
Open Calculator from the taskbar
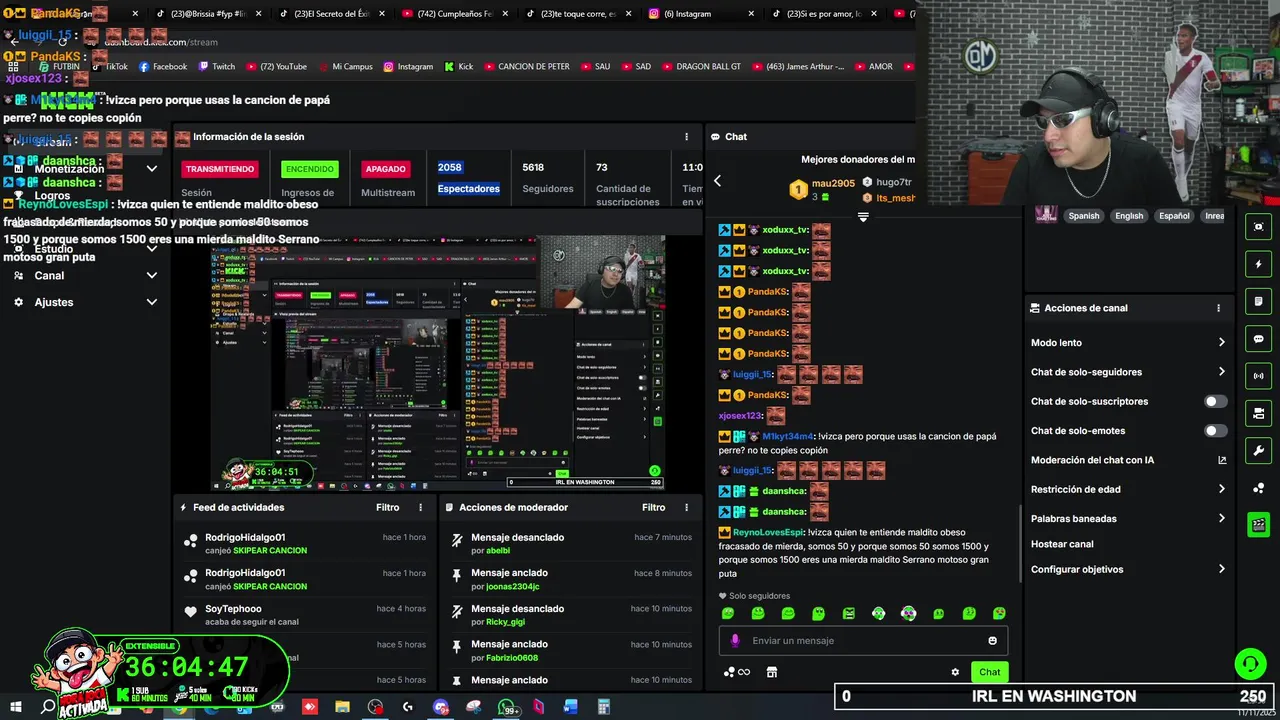point(604,707)
